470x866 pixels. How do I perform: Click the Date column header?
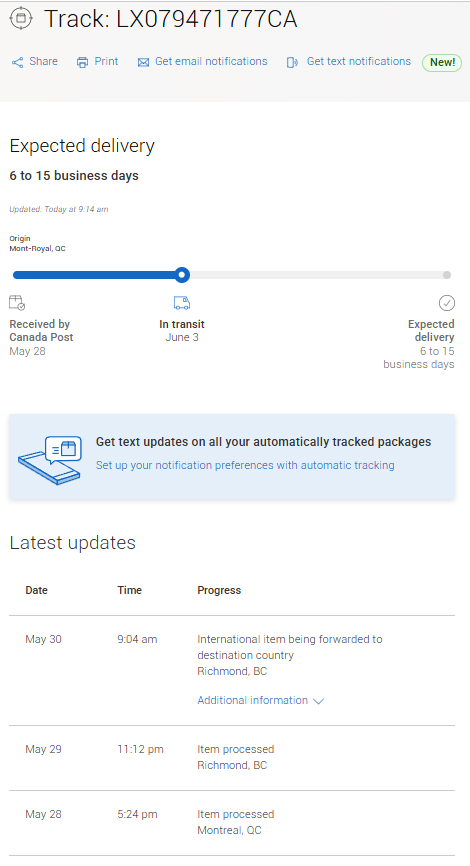point(36,590)
